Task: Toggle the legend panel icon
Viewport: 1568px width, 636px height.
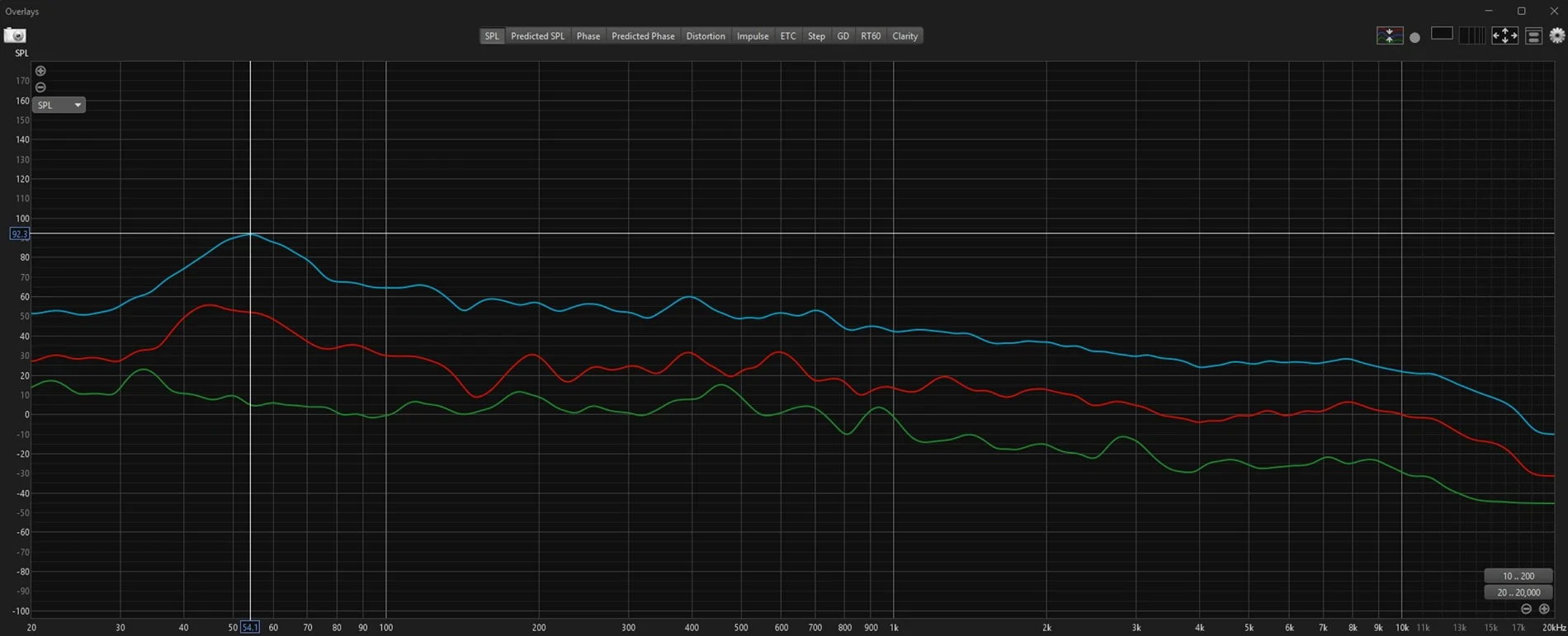Action: click(x=1533, y=35)
